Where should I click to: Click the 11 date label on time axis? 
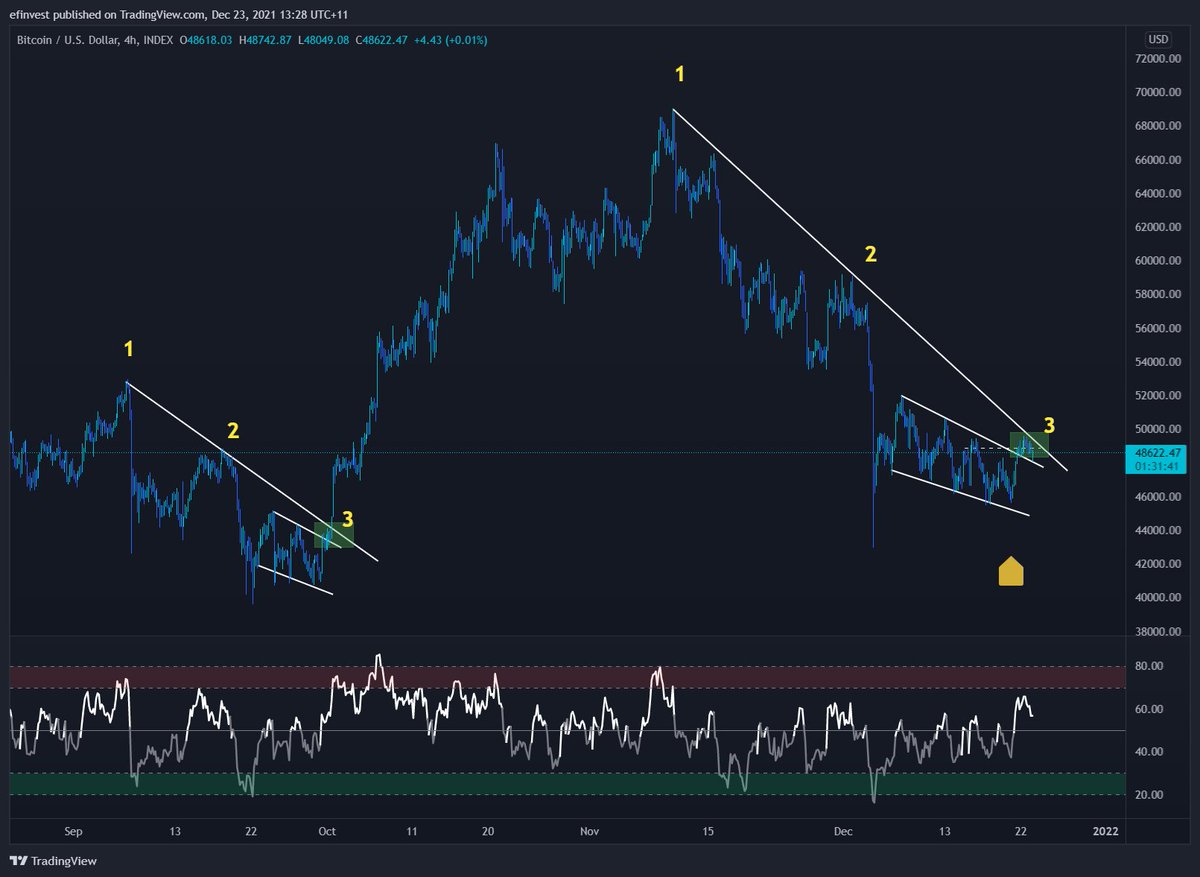coord(411,831)
